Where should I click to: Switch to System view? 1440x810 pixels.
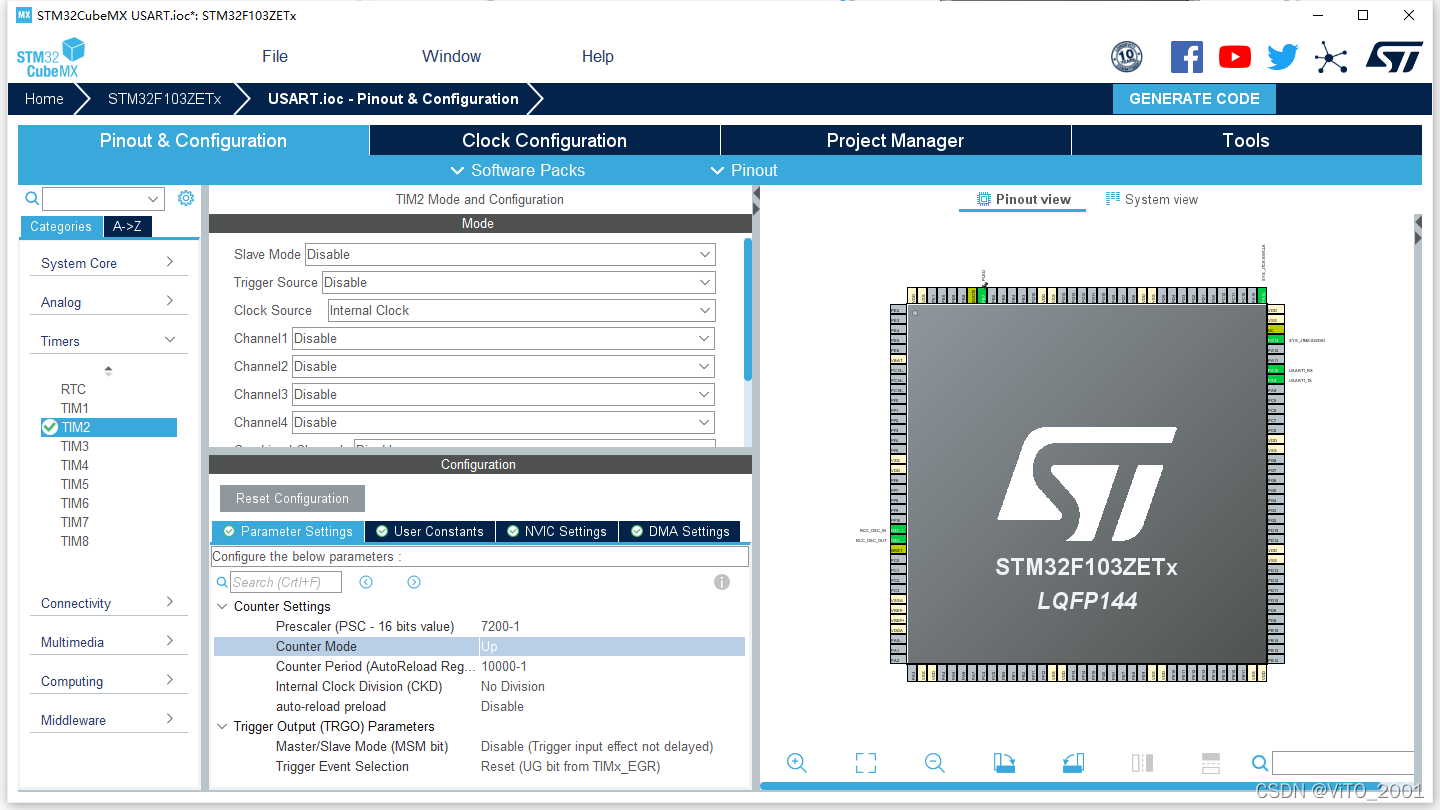click(x=1152, y=199)
